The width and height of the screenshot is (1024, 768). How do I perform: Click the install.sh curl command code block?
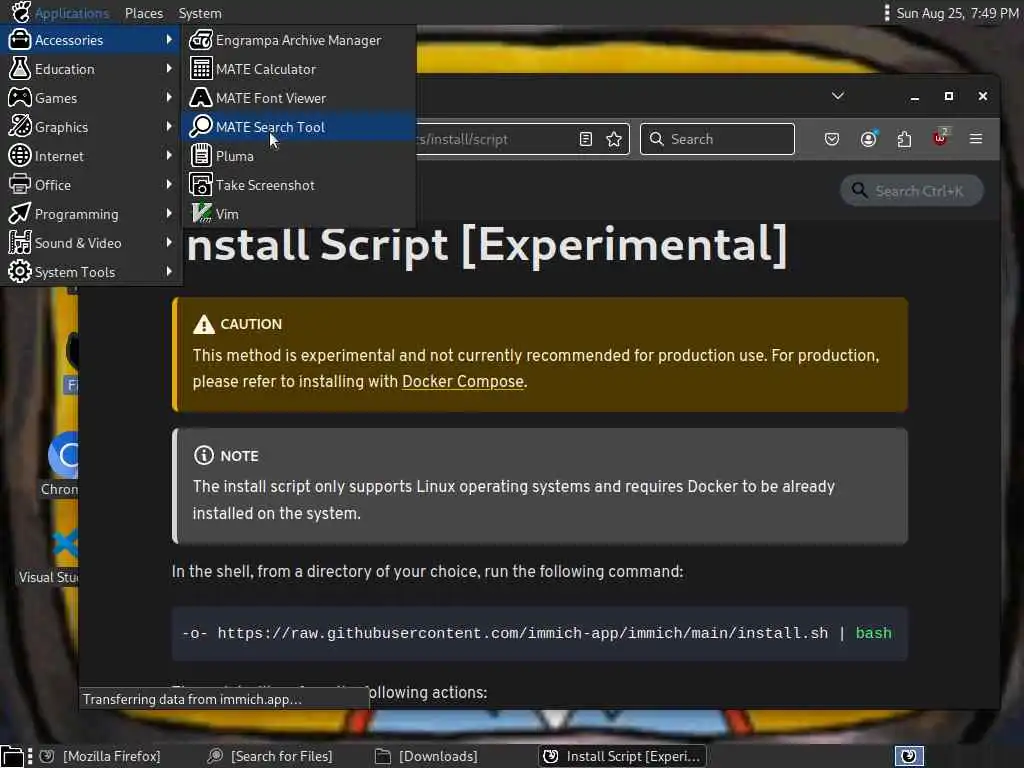(539, 633)
